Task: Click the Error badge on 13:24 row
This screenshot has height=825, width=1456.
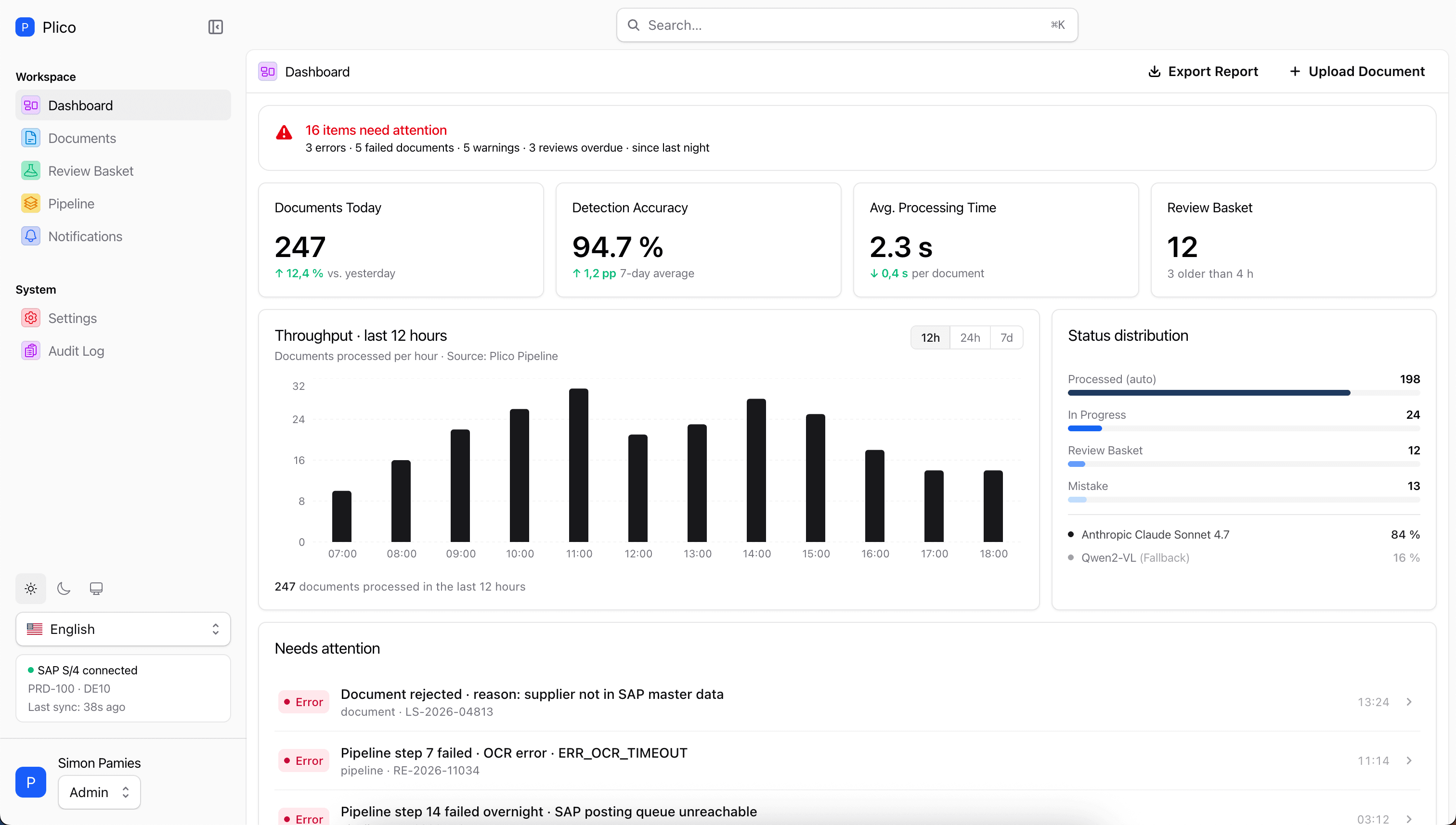Action: (x=304, y=702)
